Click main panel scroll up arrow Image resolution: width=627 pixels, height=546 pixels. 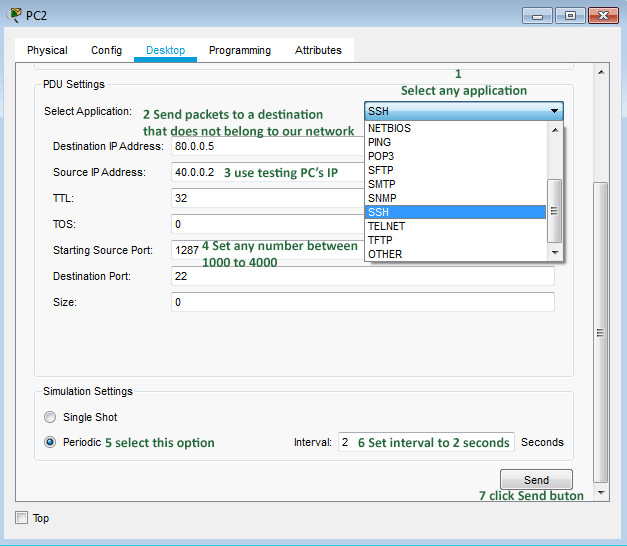[601, 72]
